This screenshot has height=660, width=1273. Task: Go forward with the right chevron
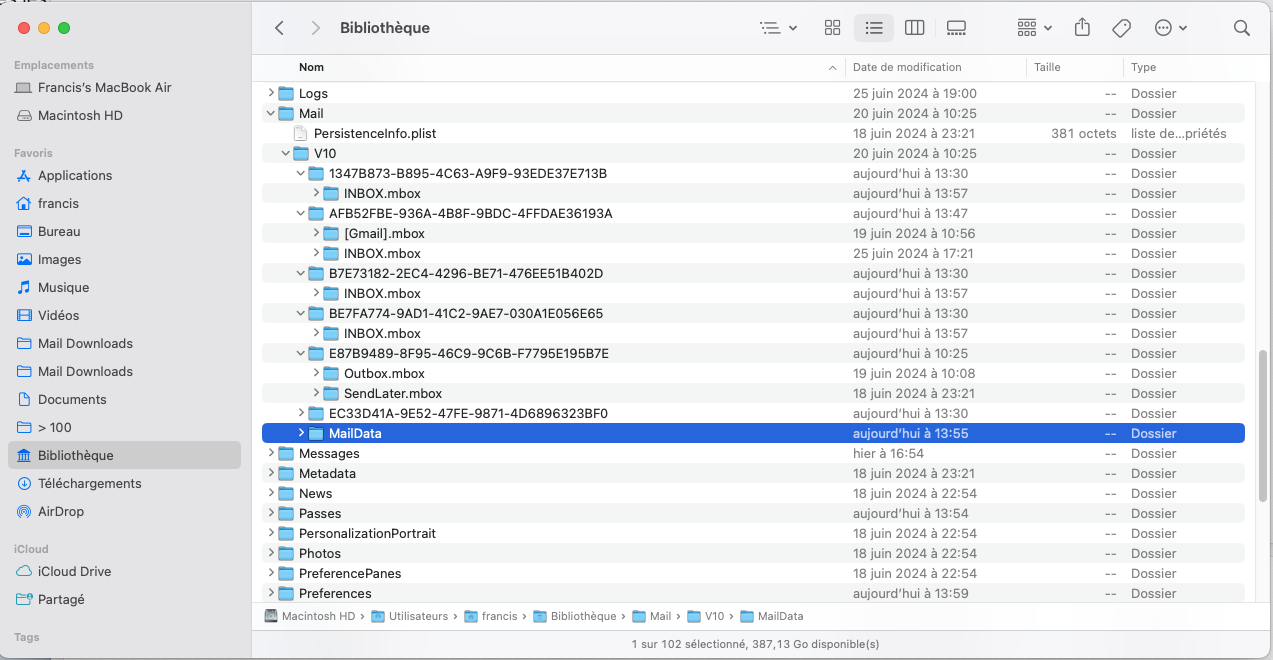tap(316, 28)
